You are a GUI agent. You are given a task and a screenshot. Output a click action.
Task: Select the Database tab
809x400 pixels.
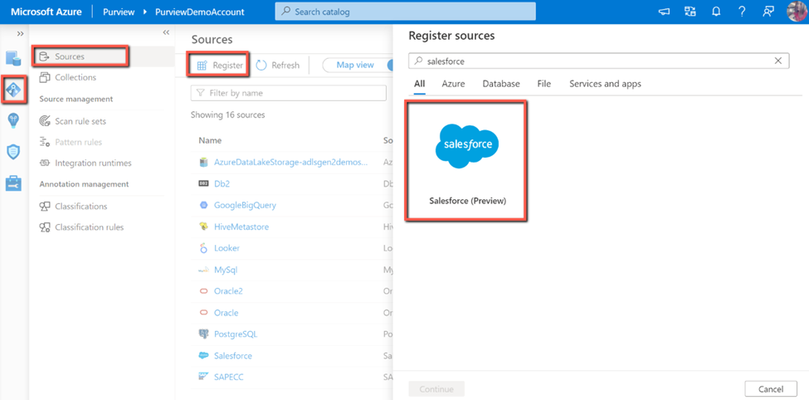pyautogui.click(x=501, y=84)
